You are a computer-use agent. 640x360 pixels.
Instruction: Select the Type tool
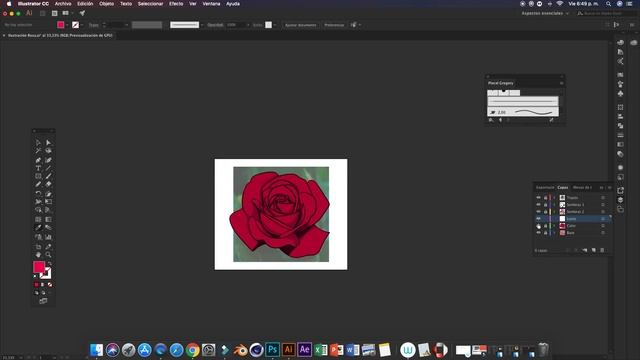pyautogui.click(x=38, y=168)
